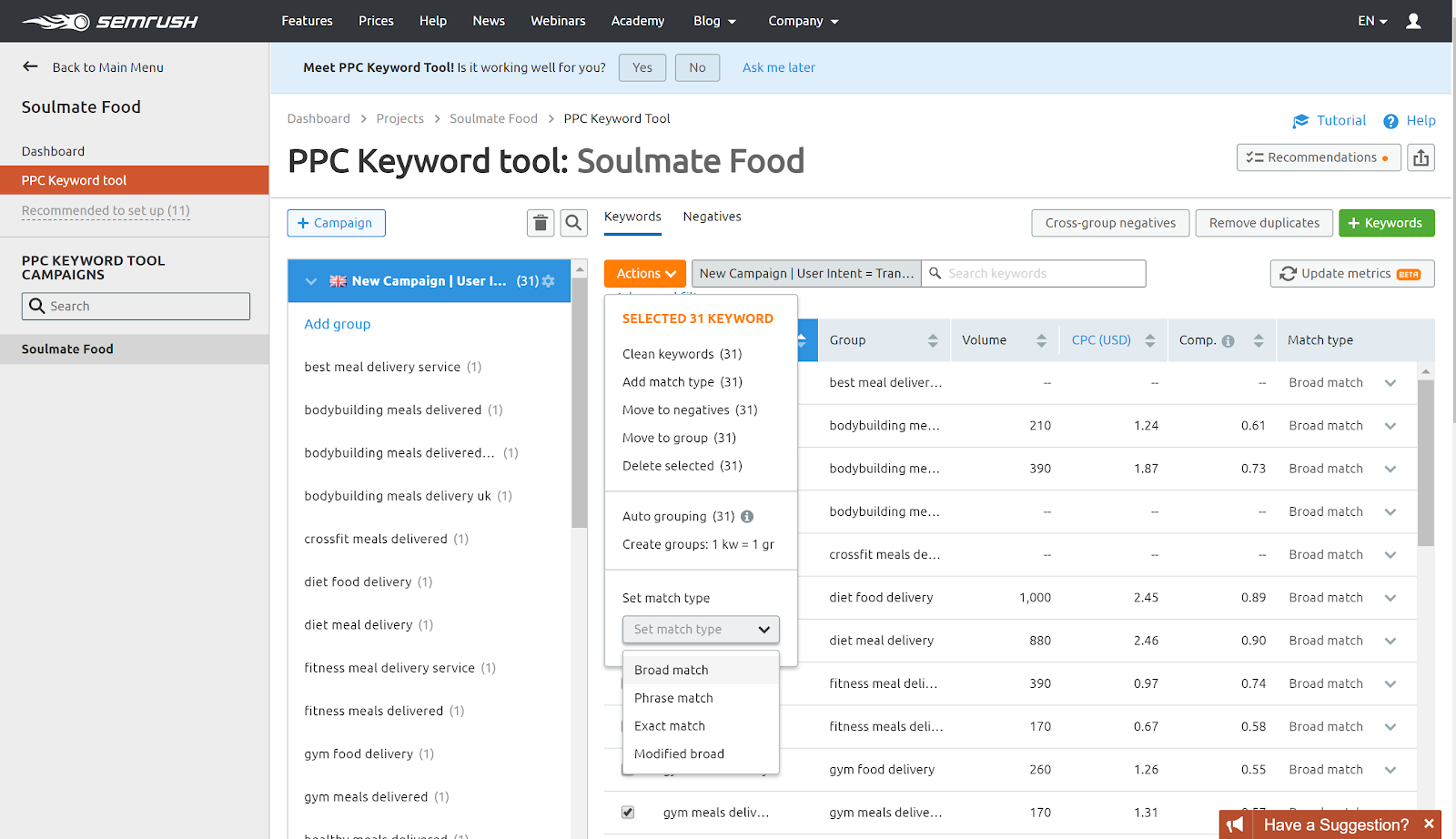Click the Add group link

338,324
